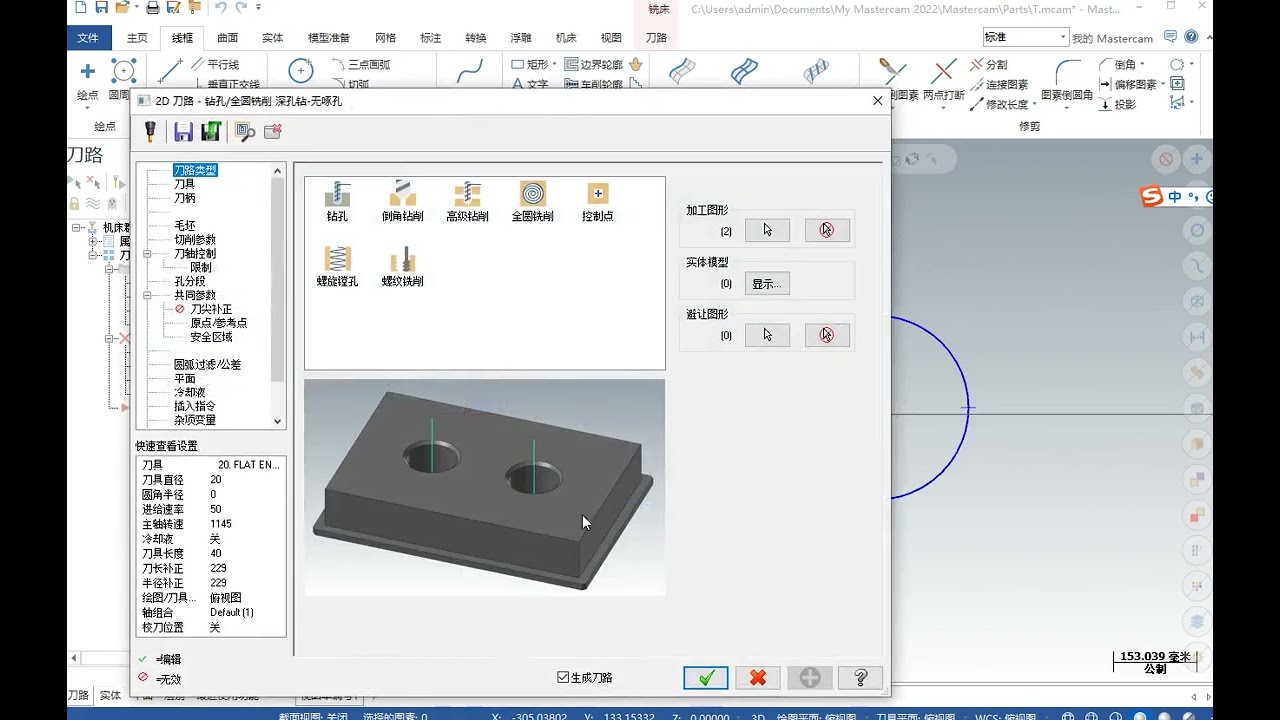Click the 显示... button for solid model

coord(767,283)
